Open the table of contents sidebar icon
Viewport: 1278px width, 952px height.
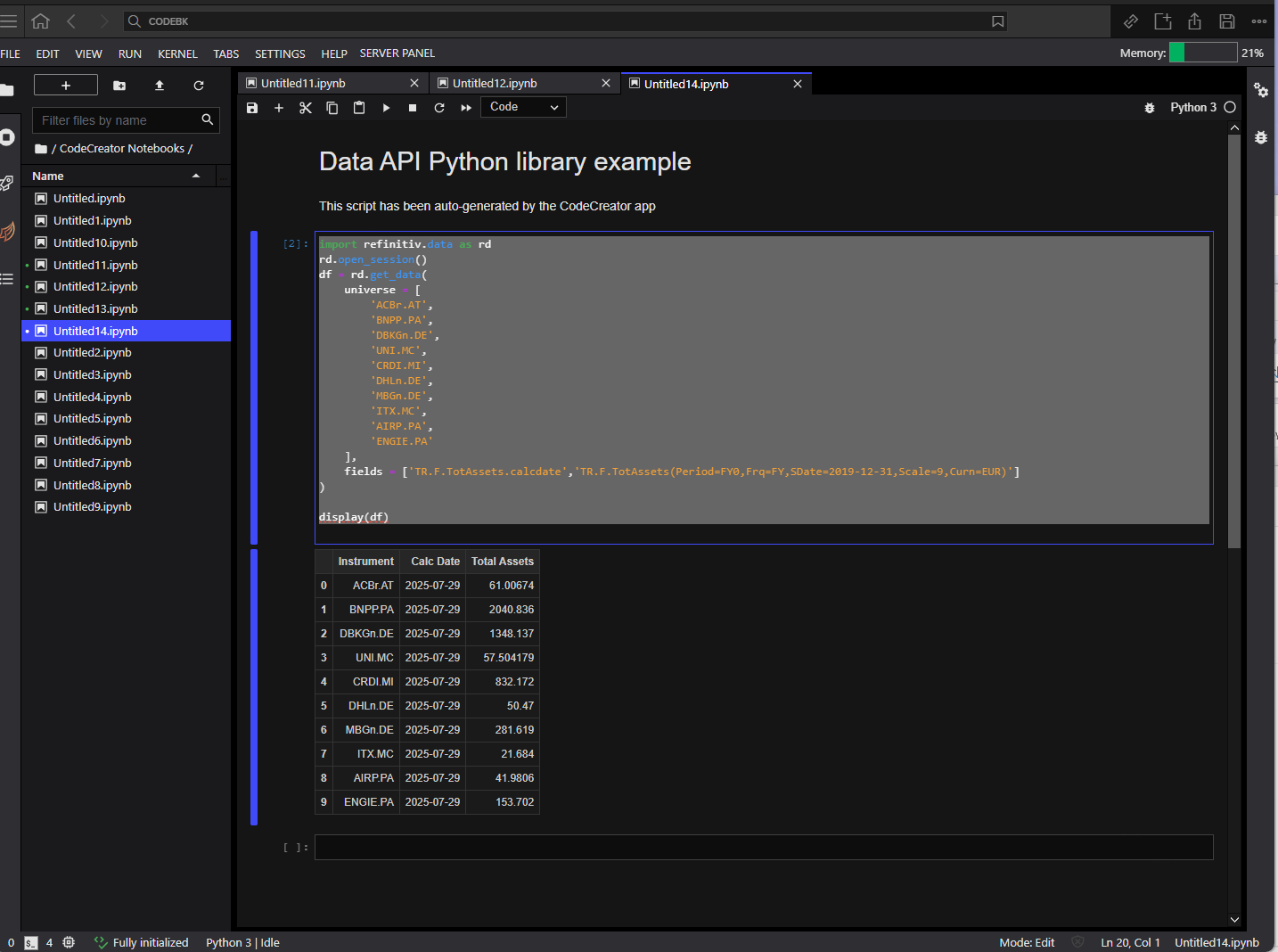click(7, 279)
